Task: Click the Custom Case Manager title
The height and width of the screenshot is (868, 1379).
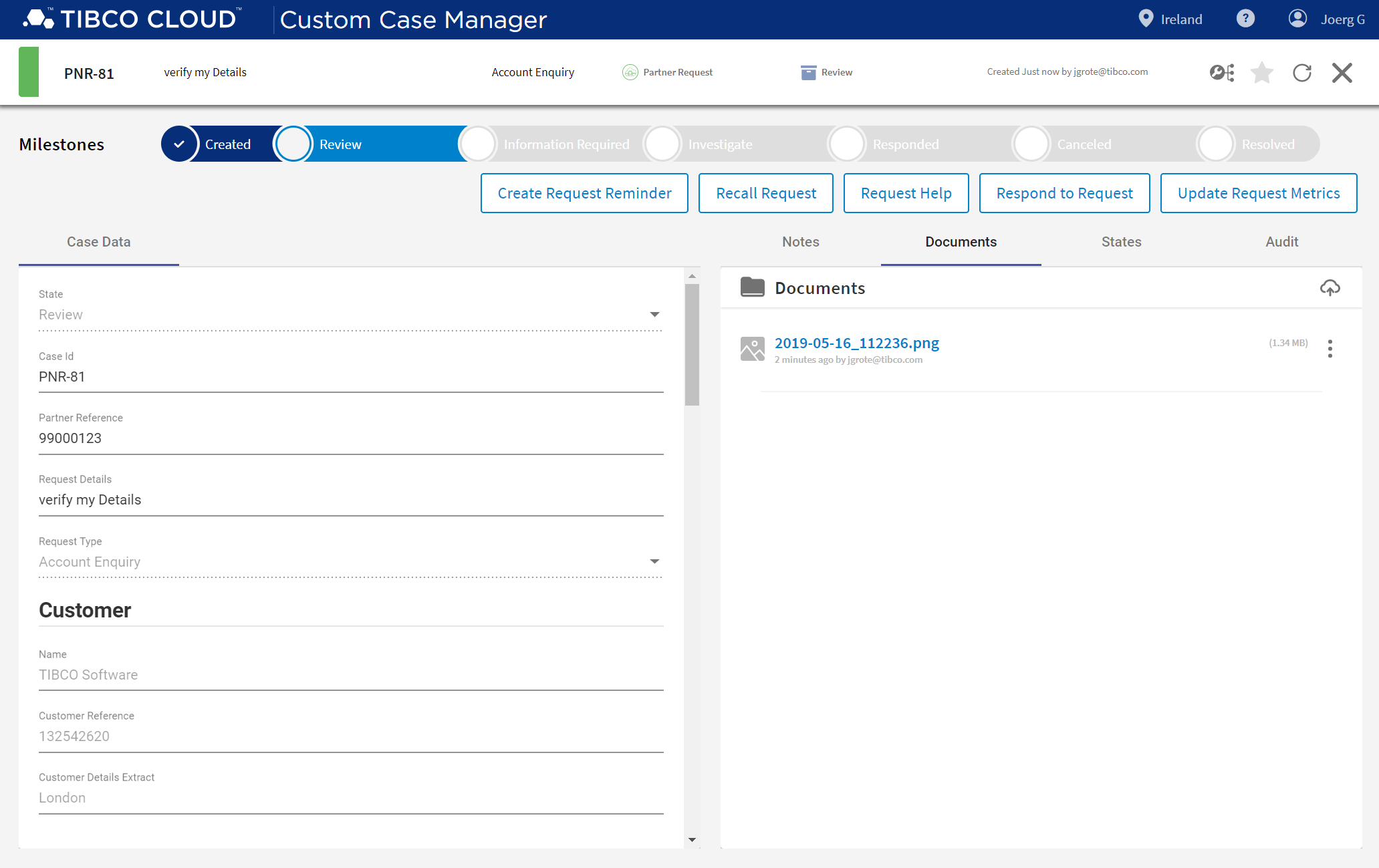Action: (413, 19)
